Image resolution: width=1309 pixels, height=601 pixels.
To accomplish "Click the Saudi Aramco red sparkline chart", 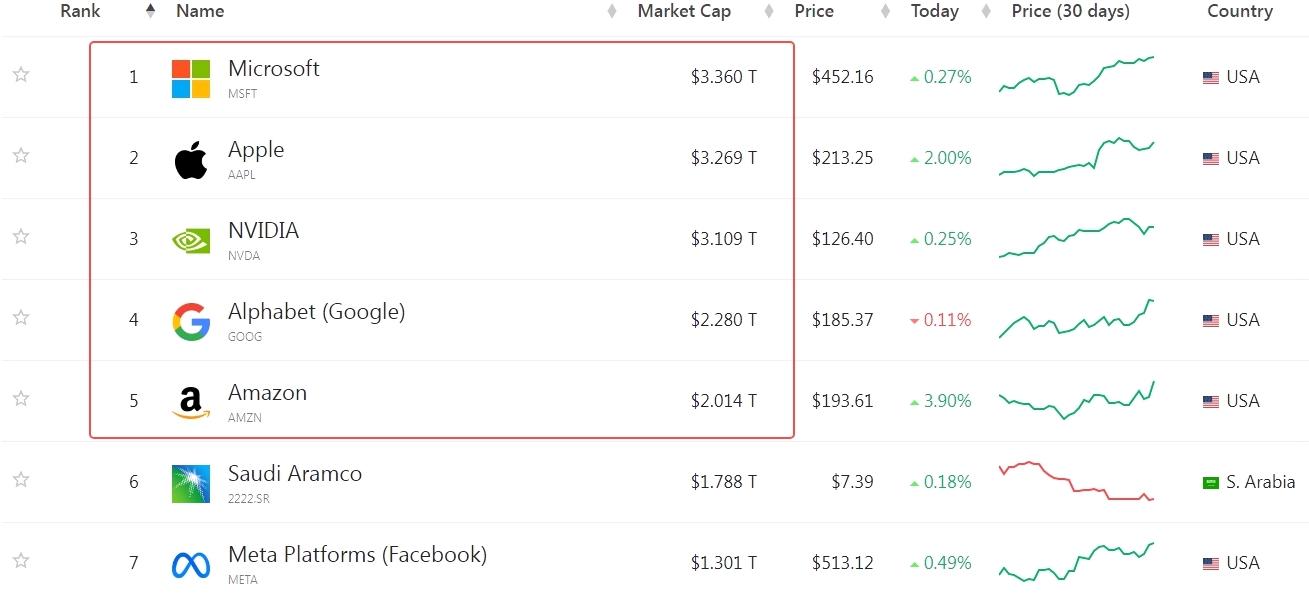I will (1076, 482).
